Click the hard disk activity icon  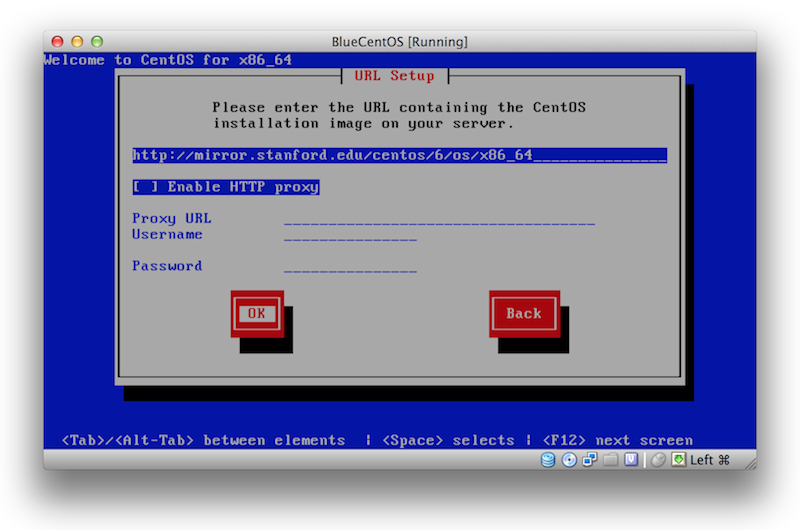pyautogui.click(x=548, y=460)
